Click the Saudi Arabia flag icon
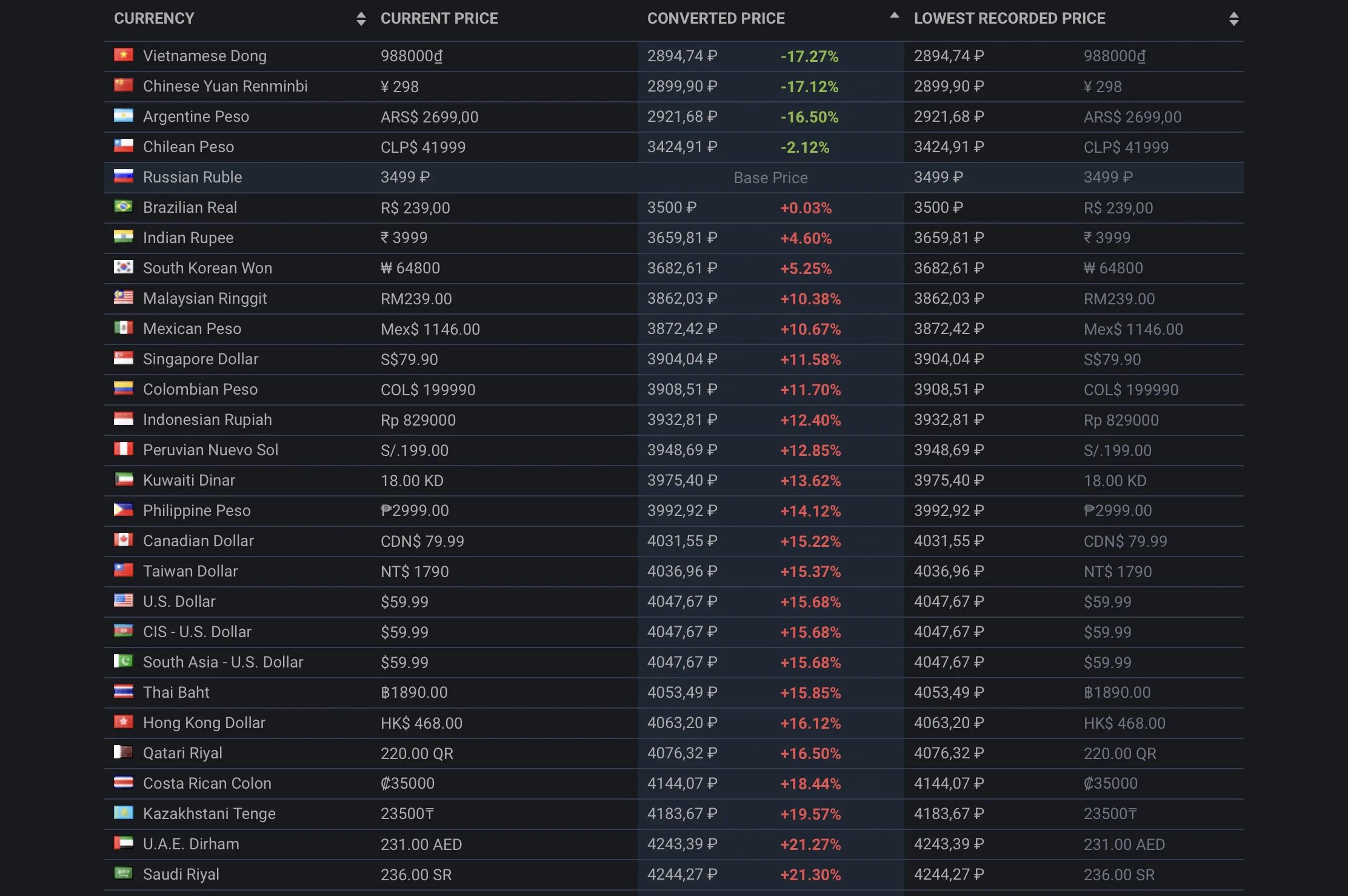Viewport: 1348px width, 896px height. [124, 874]
